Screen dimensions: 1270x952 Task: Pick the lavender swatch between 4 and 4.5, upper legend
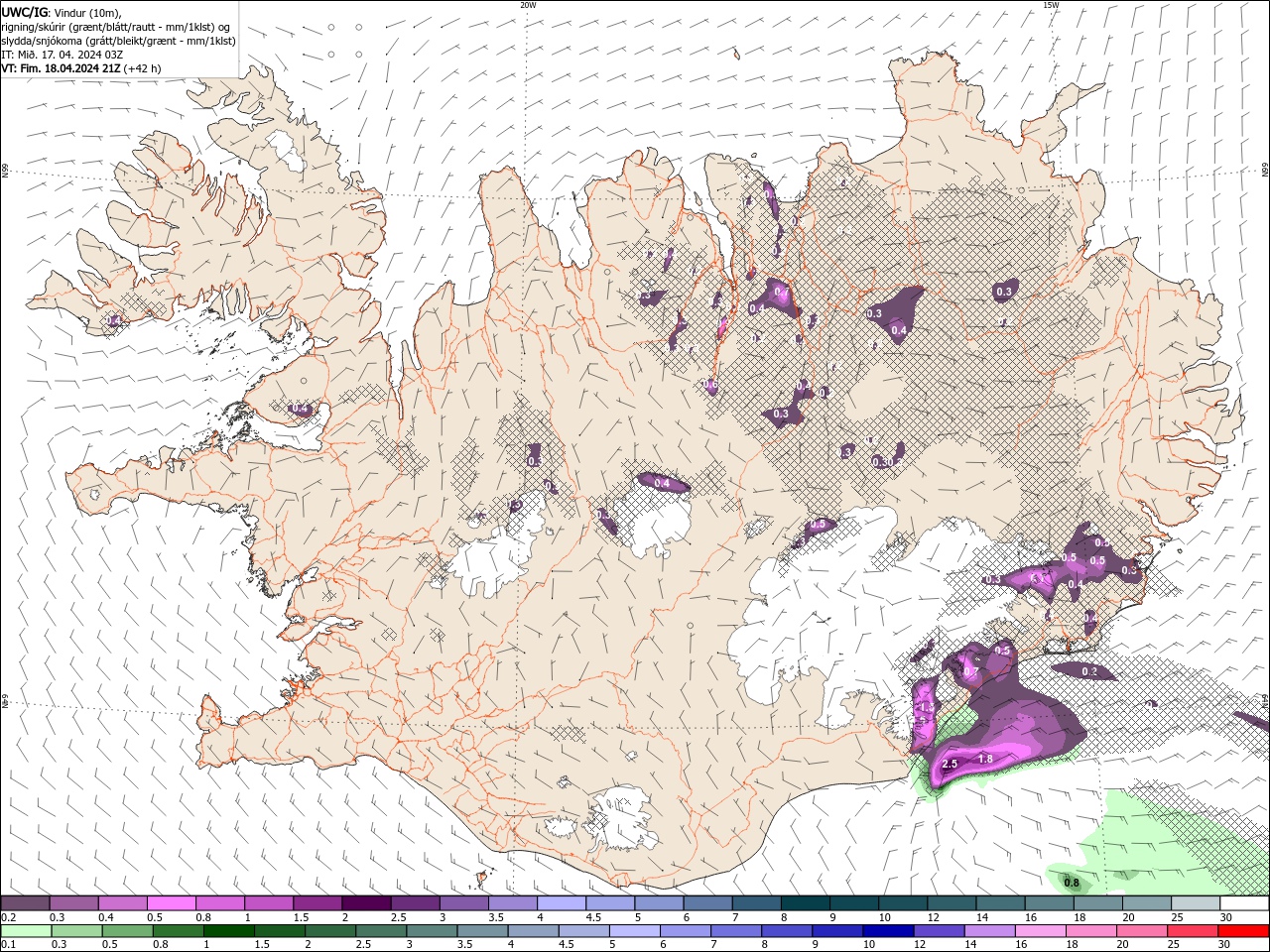point(561,903)
